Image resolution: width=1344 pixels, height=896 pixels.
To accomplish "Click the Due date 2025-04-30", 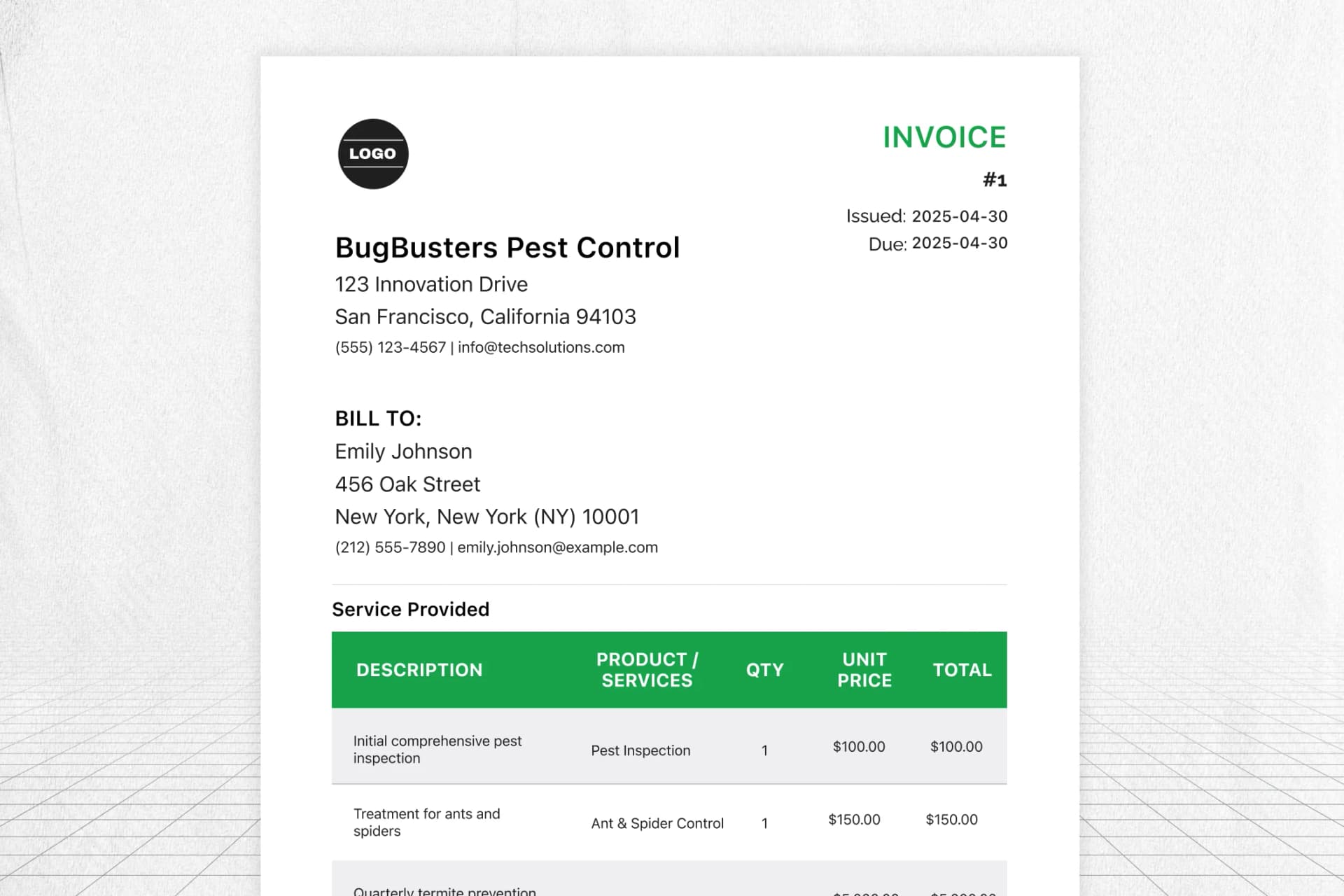I will (959, 243).
